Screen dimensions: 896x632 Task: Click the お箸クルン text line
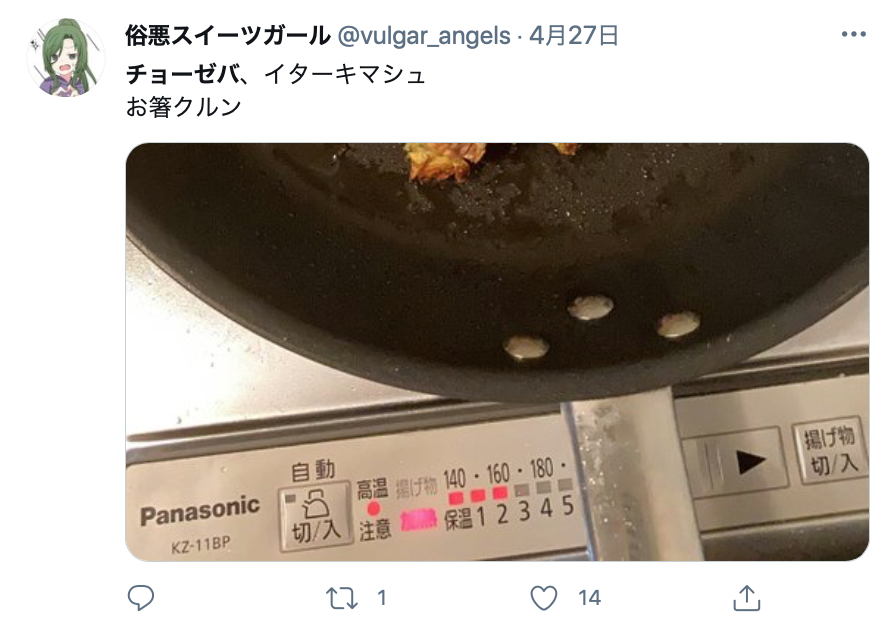183,107
